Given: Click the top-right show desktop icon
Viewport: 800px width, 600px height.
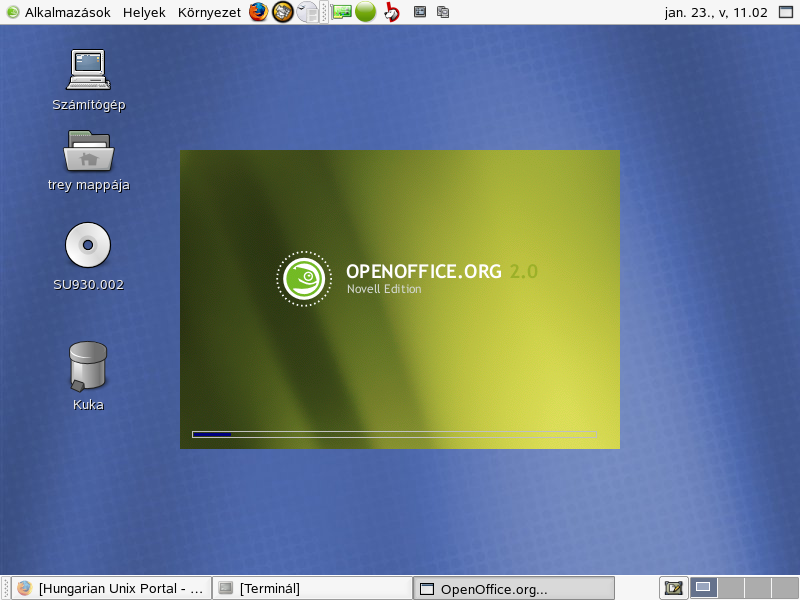Looking at the screenshot, I should (786, 12).
